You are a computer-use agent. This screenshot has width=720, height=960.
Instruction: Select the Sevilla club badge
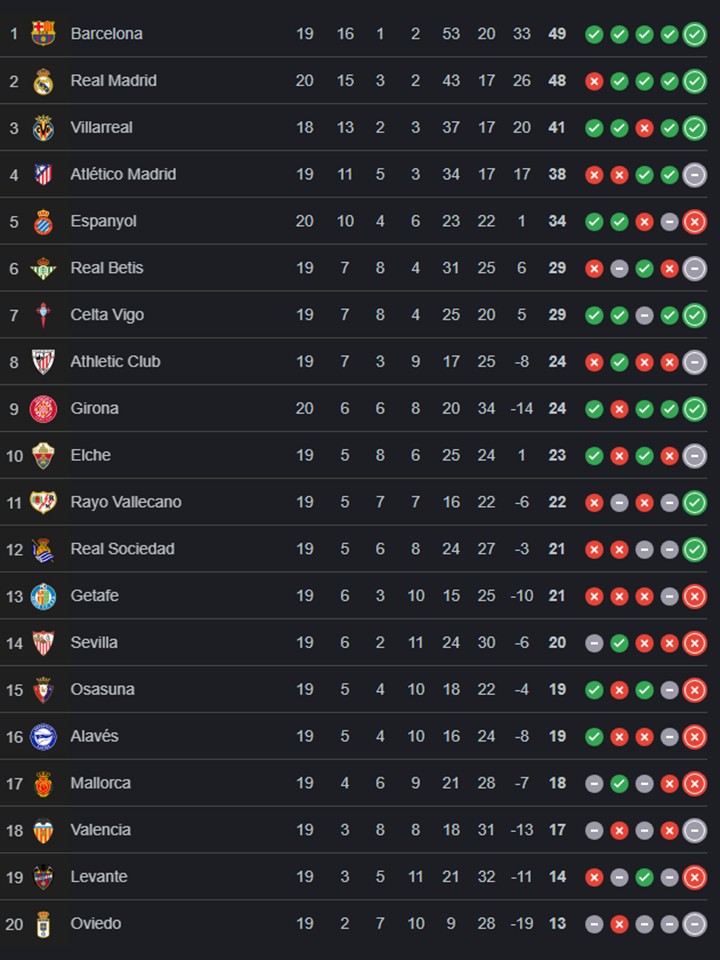(x=43, y=643)
